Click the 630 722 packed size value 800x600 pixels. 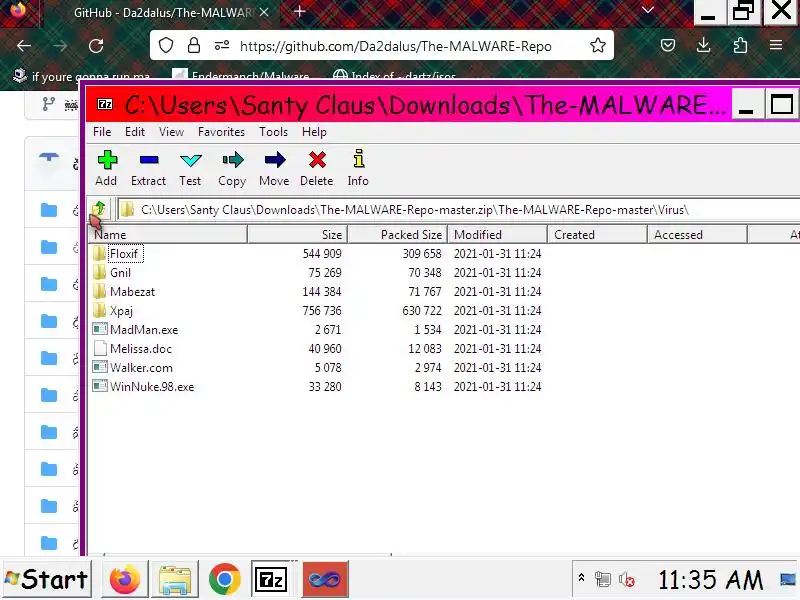tap(422, 310)
